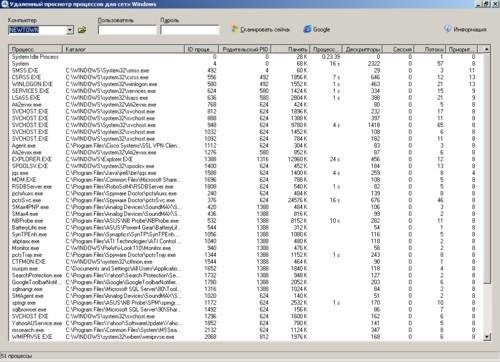Select the jqs.exe process row

[246, 173]
